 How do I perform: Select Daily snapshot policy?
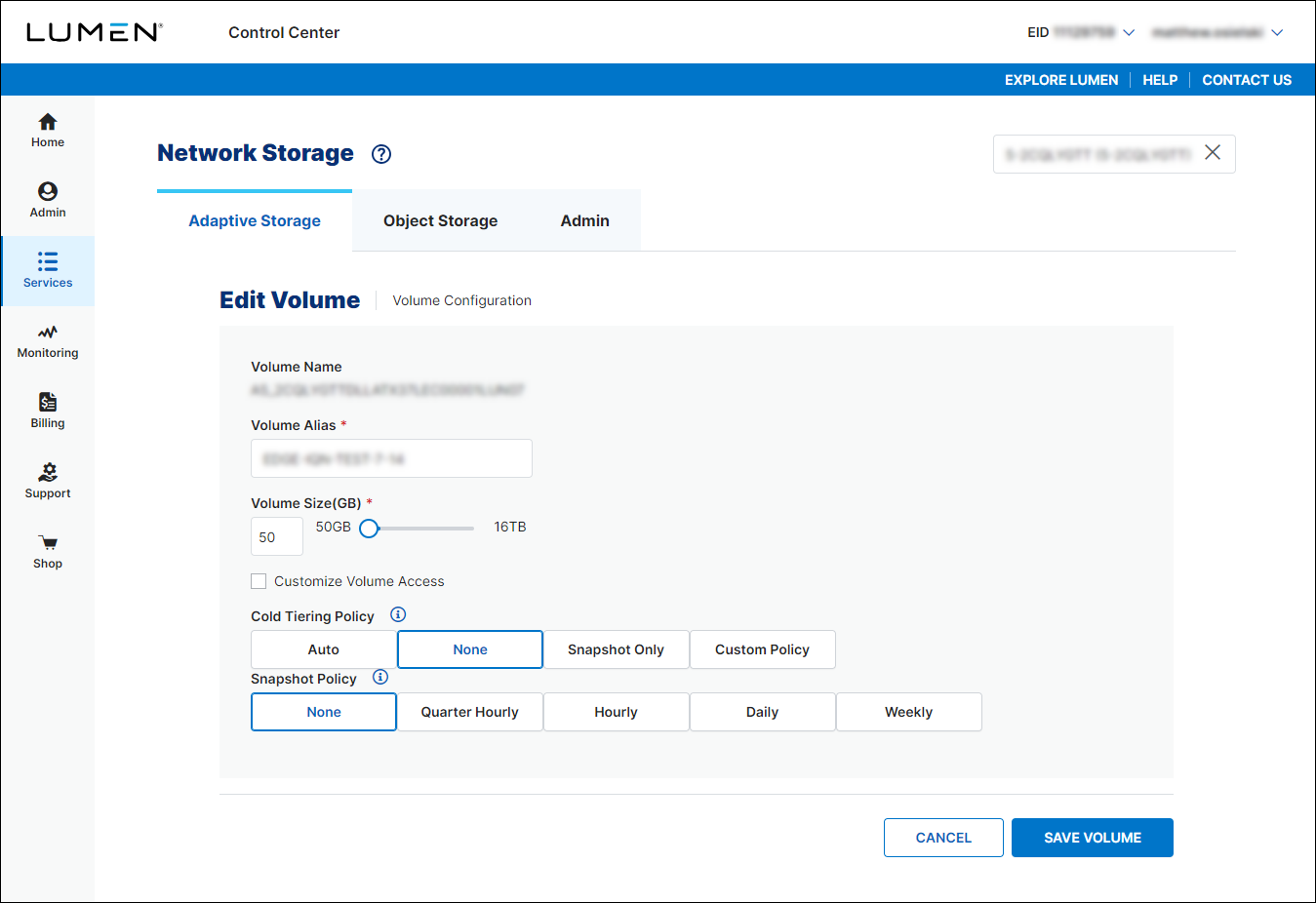click(x=763, y=712)
